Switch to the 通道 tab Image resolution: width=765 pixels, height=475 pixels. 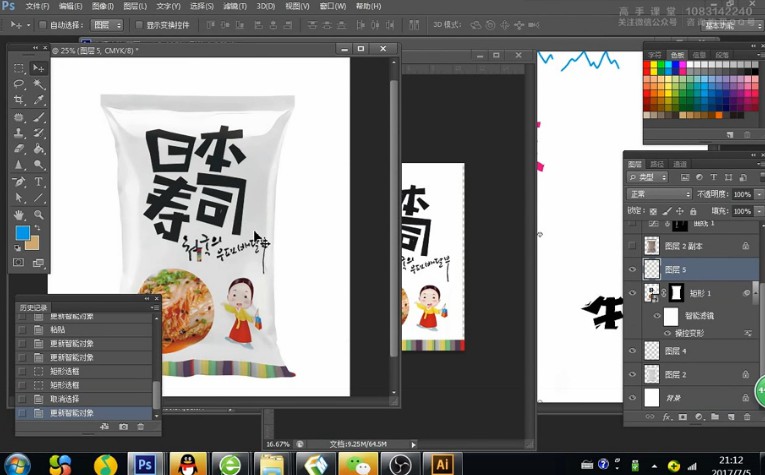tap(680, 164)
